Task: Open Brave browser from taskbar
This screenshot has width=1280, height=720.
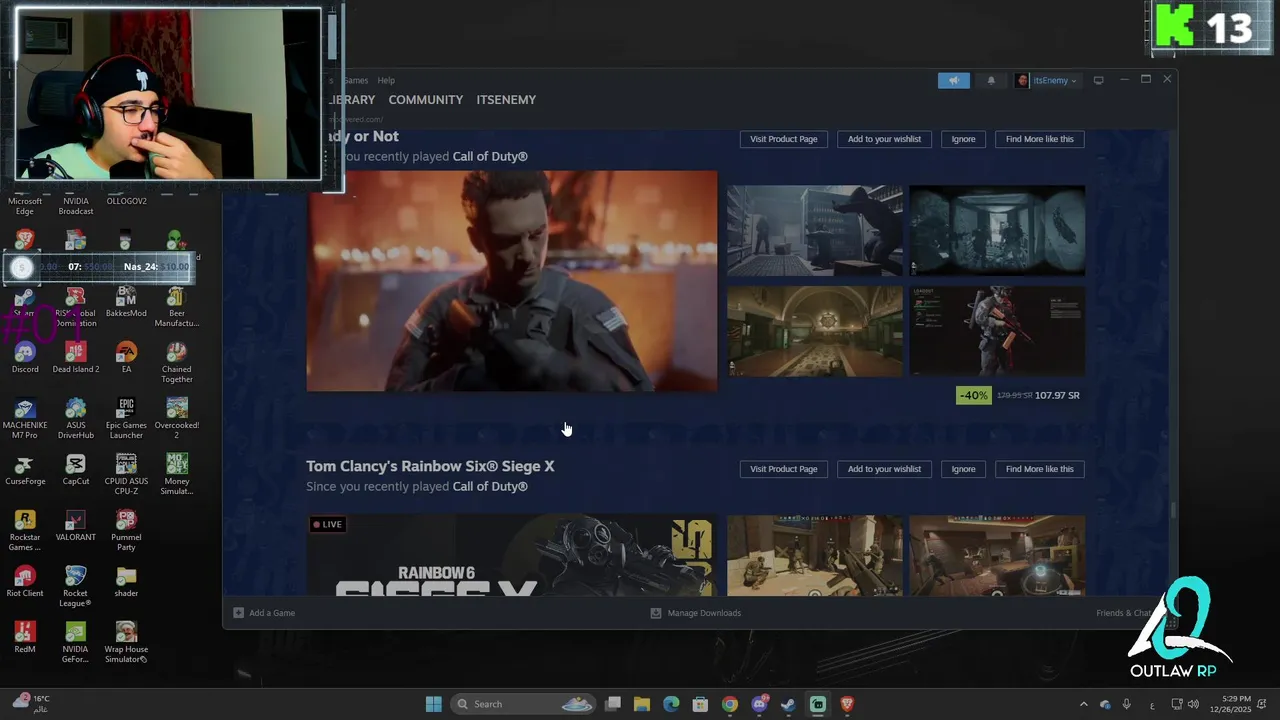Action: click(x=847, y=704)
